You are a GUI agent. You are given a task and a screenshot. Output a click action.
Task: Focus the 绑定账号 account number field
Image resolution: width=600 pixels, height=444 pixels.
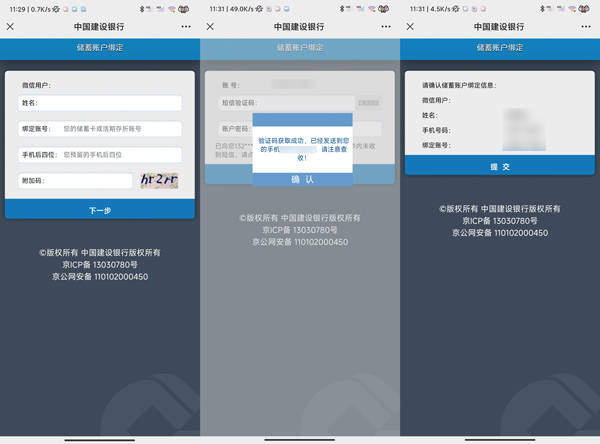coord(120,129)
